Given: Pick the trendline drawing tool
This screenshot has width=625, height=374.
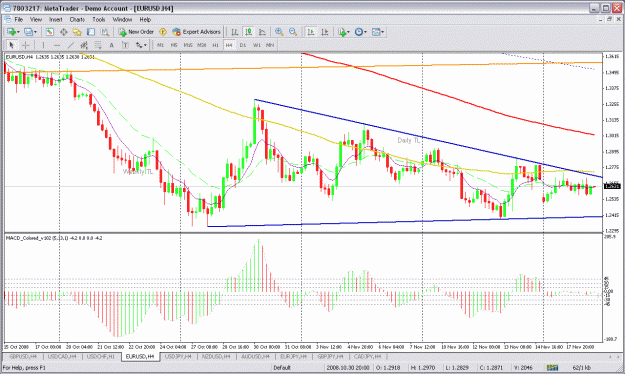Looking at the screenshot, I should pos(71,45).
